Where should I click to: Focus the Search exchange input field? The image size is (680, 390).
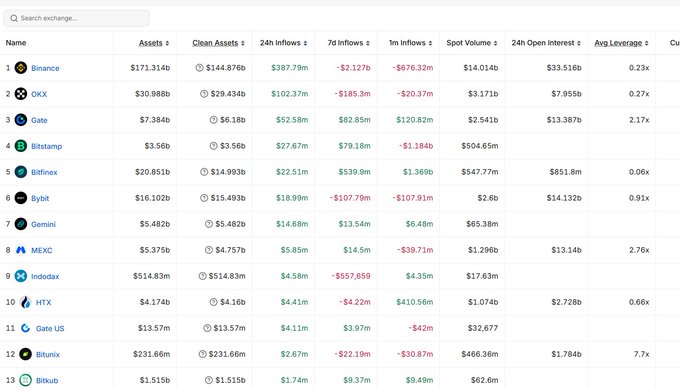[77, 18]
